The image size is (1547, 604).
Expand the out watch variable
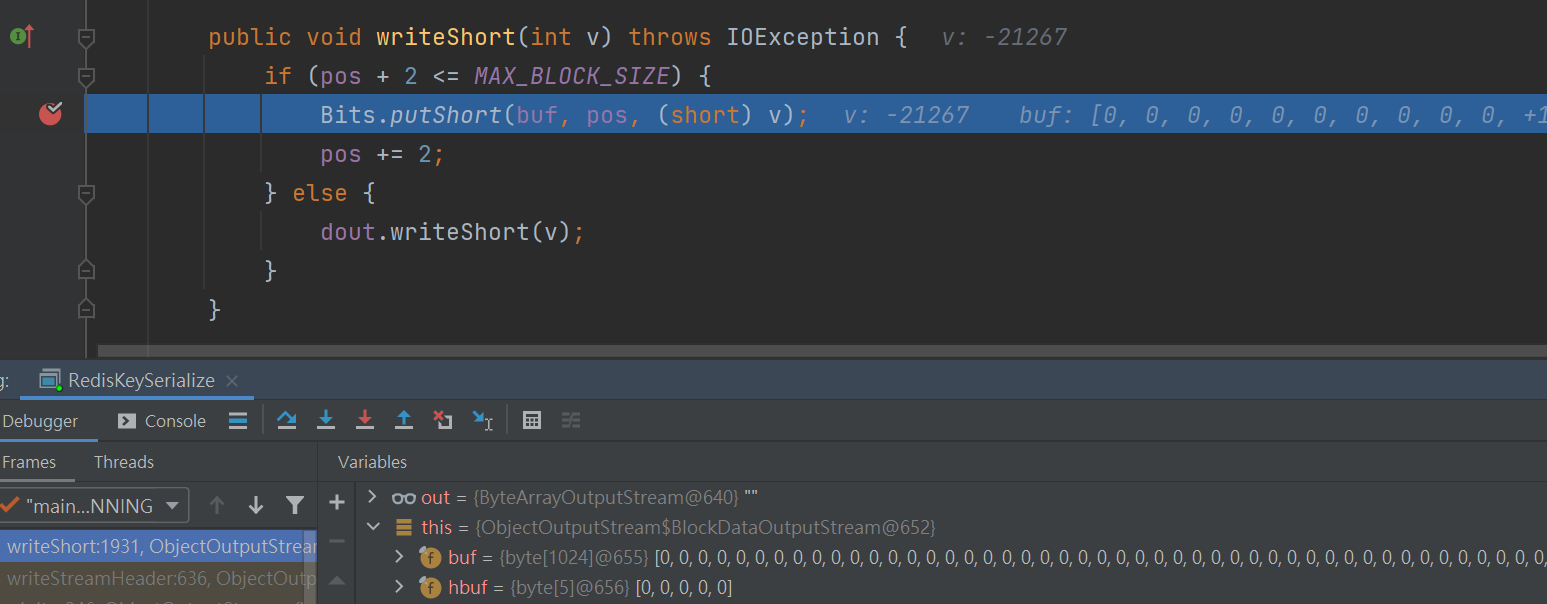pos(373,497)
